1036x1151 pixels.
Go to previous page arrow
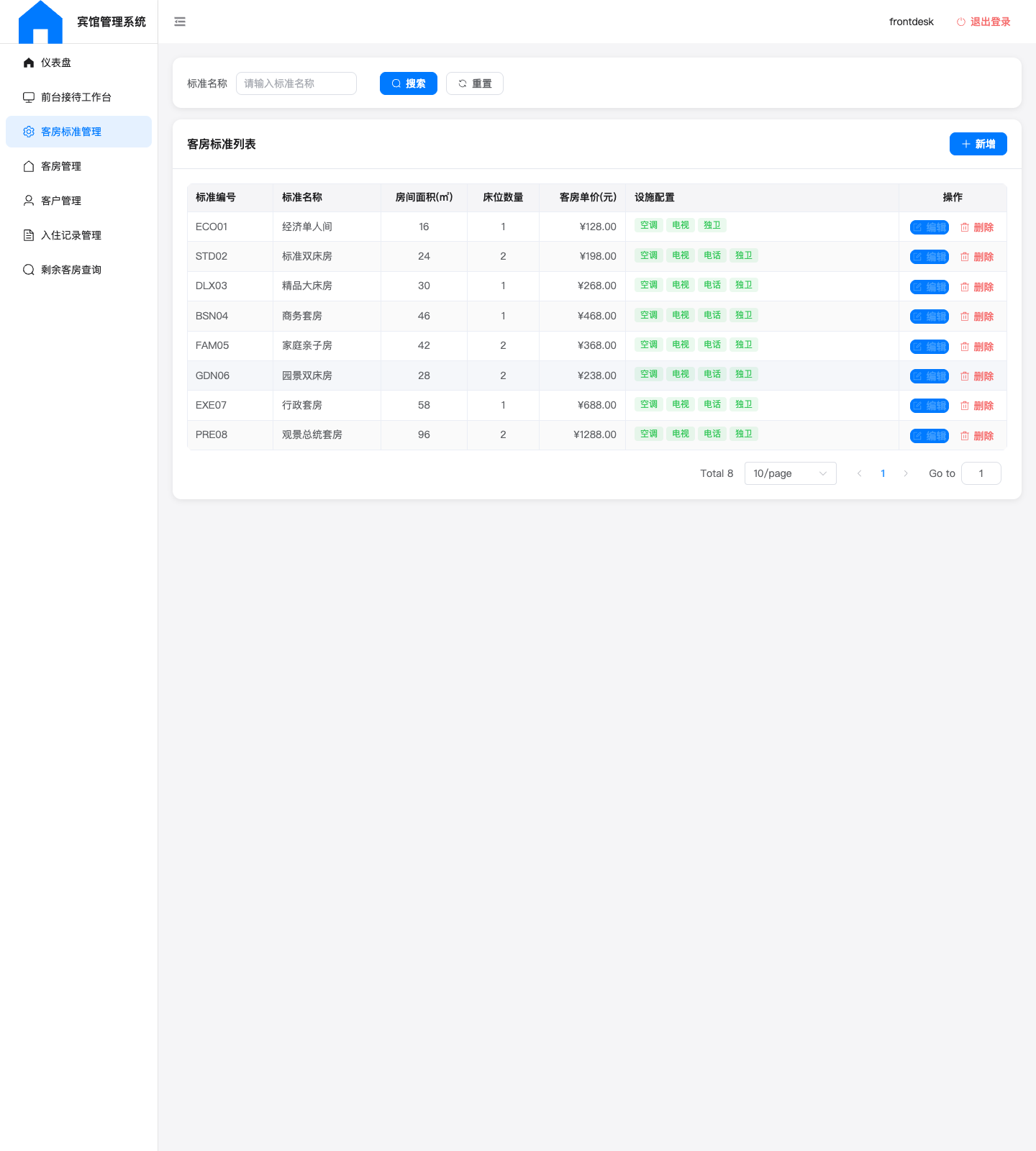[x=859, y=473]
